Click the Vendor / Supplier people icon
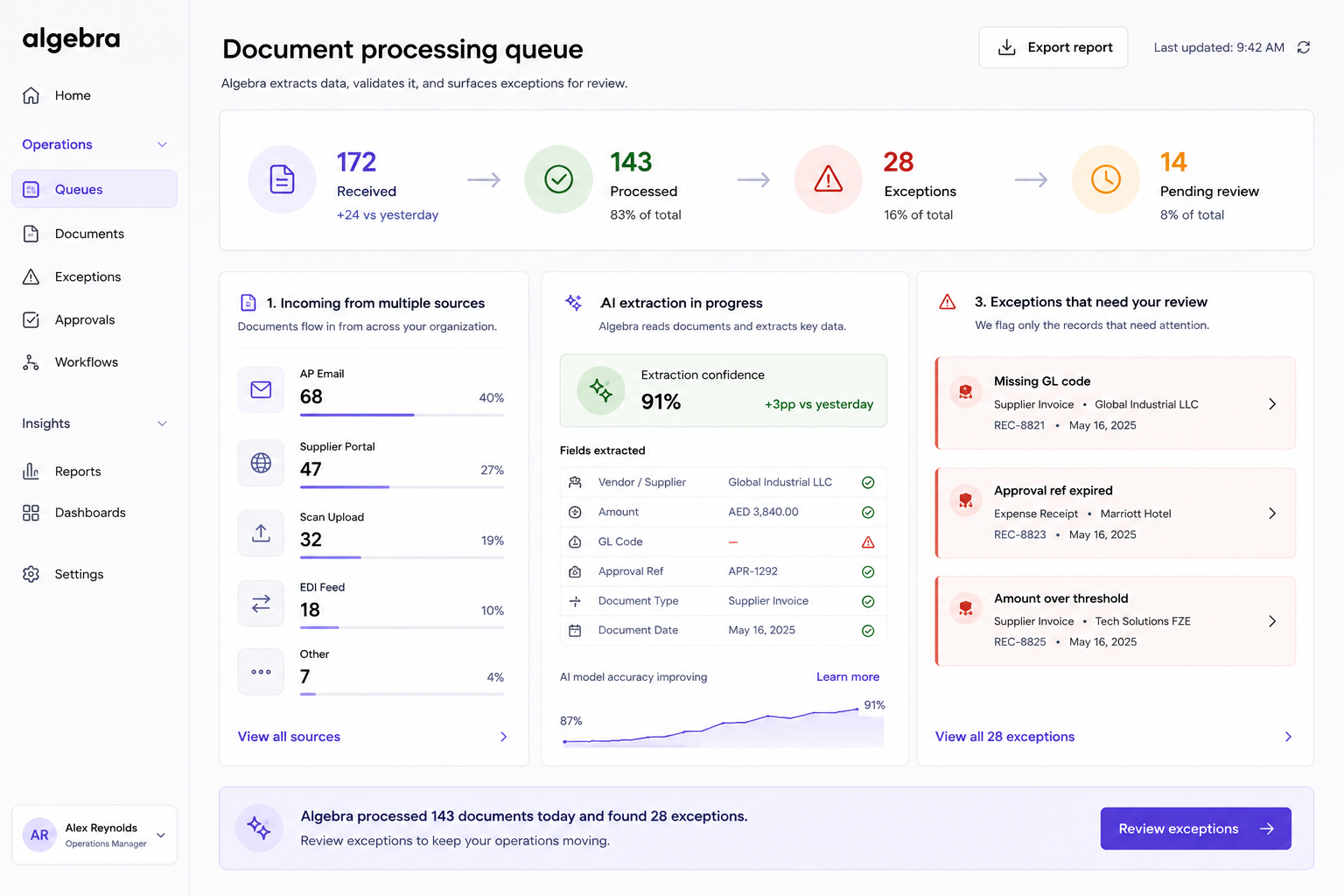 (575, 482)
